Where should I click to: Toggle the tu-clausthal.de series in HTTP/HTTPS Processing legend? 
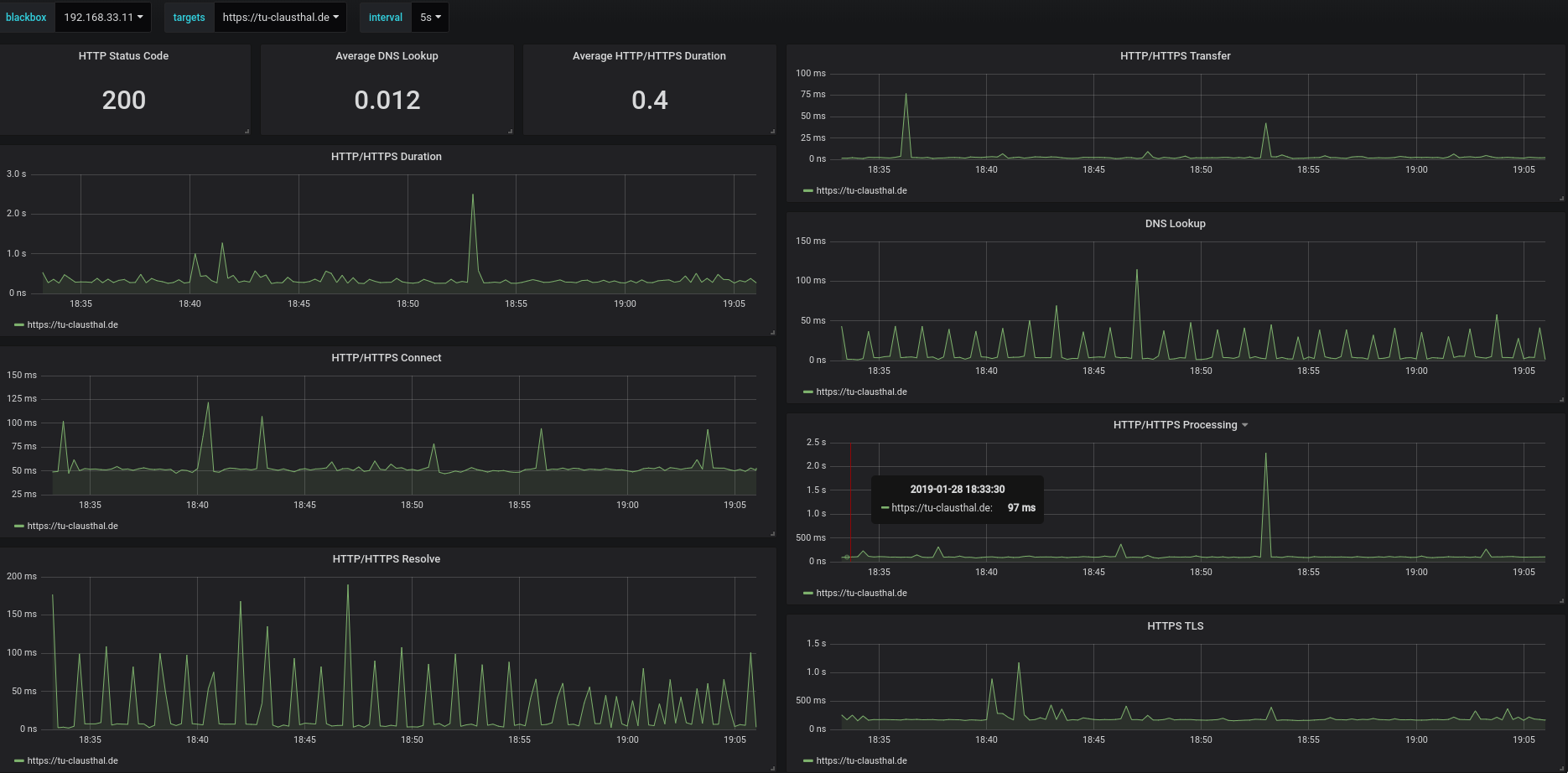[861, 594]
